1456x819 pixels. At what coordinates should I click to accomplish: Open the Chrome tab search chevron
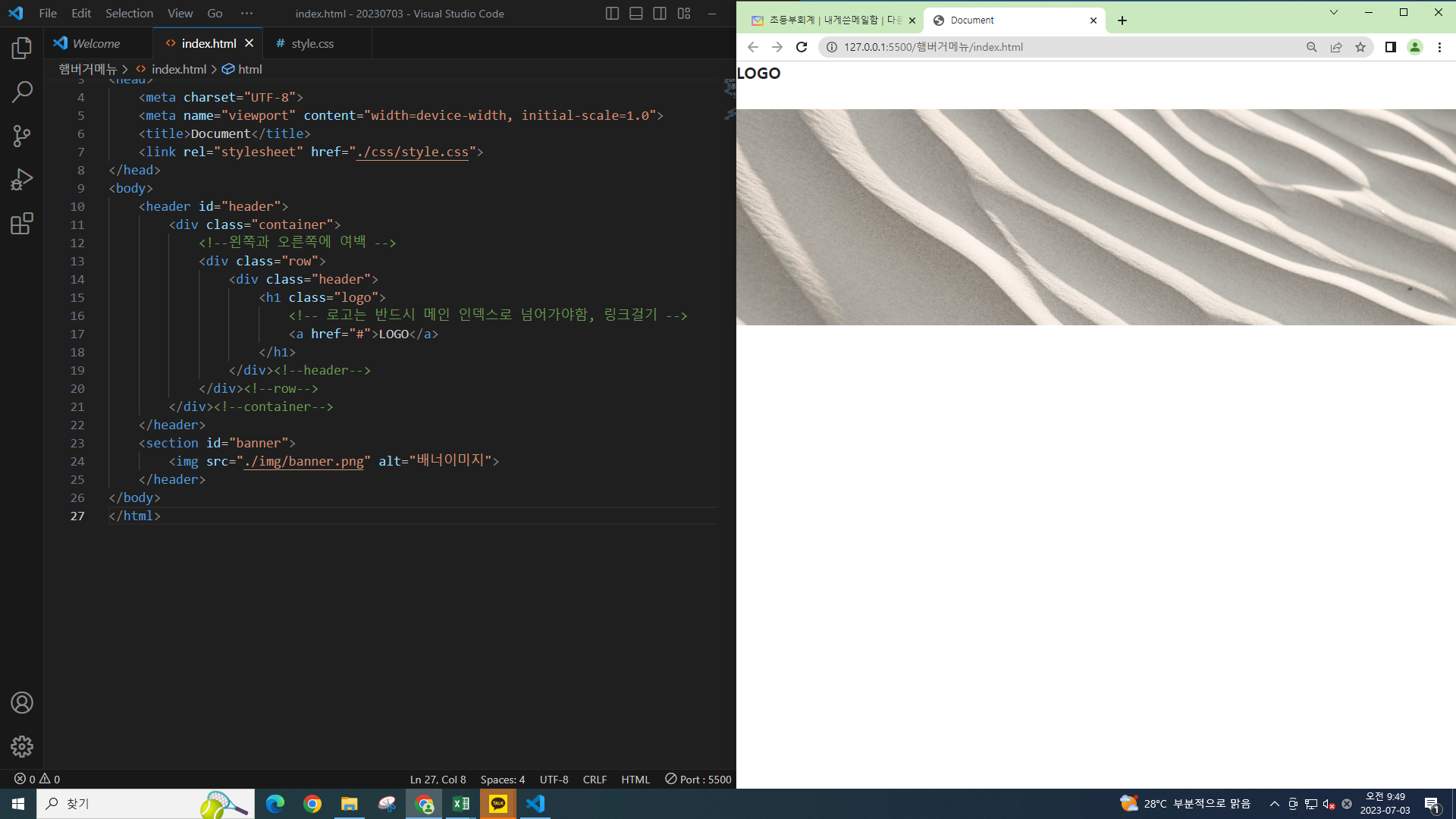pos(1334,12)
